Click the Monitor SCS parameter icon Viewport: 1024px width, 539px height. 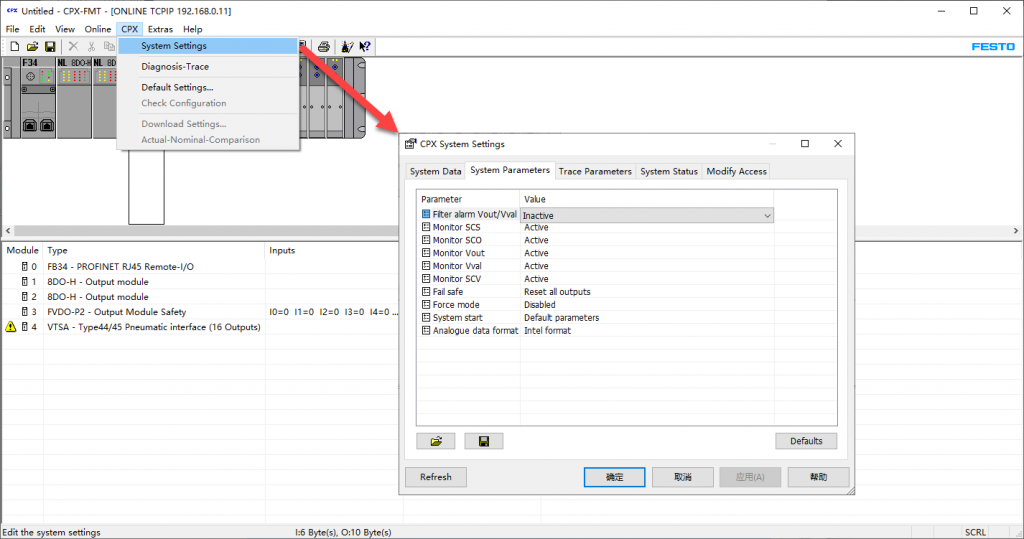click(x=426, y=227)
